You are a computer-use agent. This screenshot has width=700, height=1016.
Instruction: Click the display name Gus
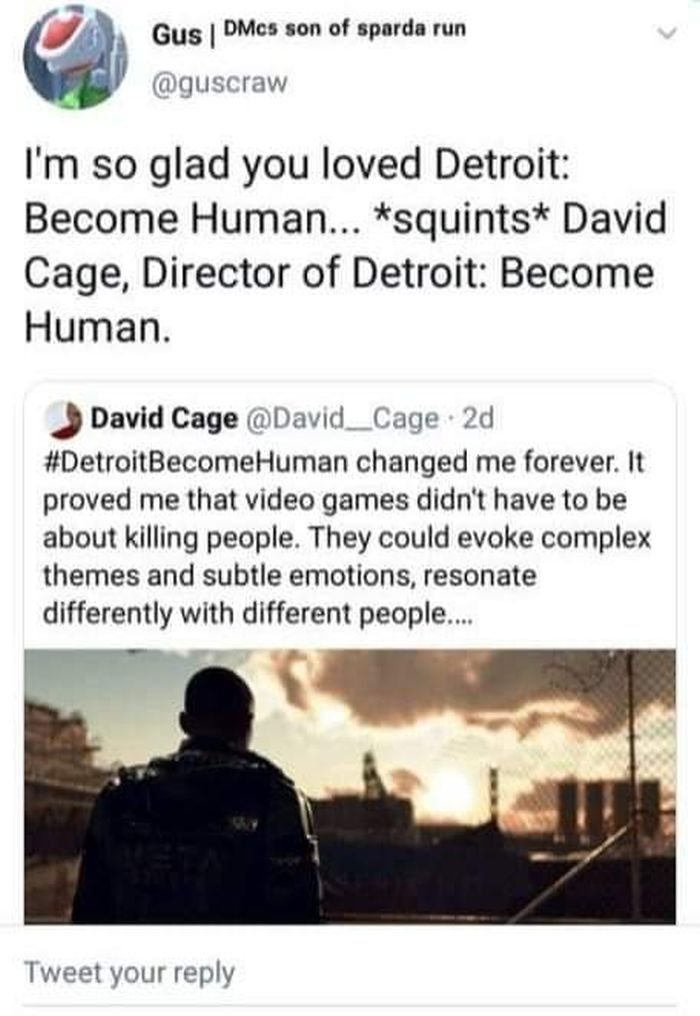(x=176, y=34)
